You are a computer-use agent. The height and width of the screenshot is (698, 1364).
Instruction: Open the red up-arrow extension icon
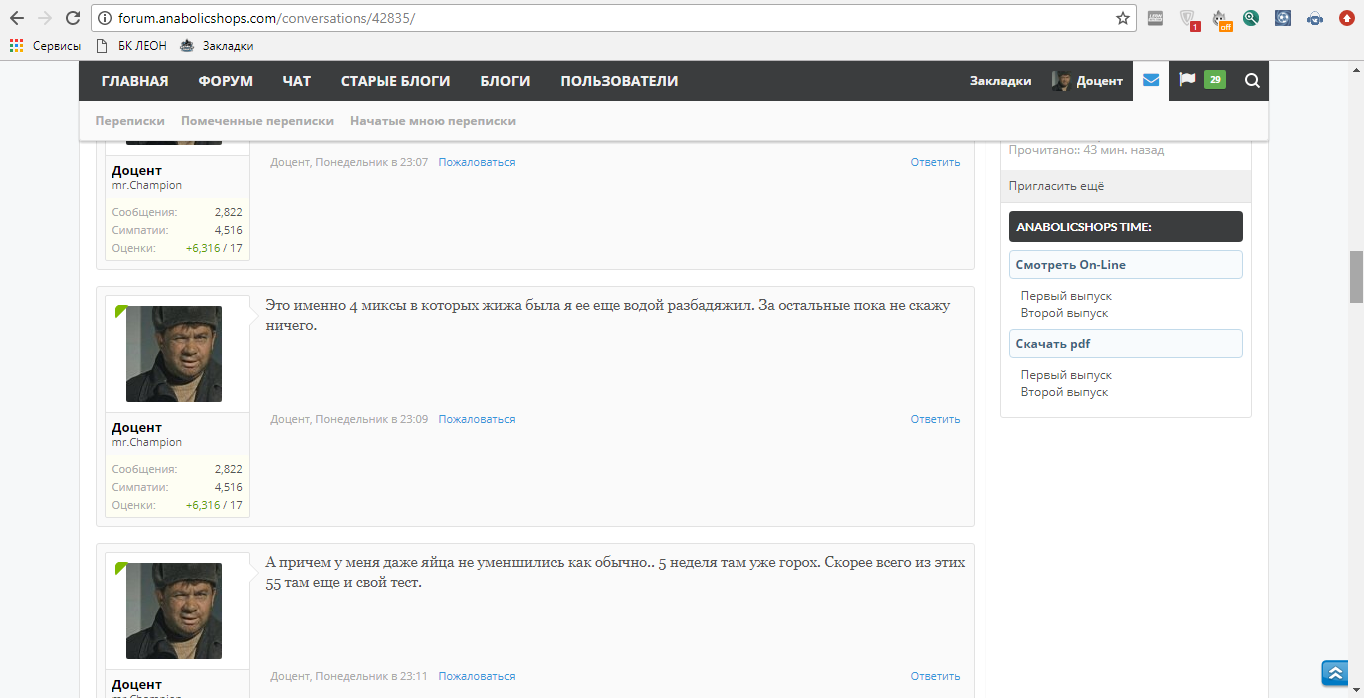click(1346, 18)
